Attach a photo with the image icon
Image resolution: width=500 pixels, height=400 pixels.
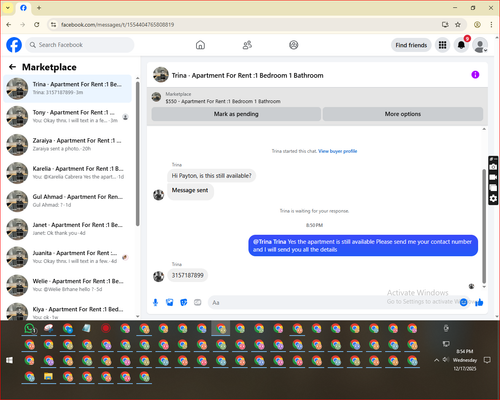point(169,302)
